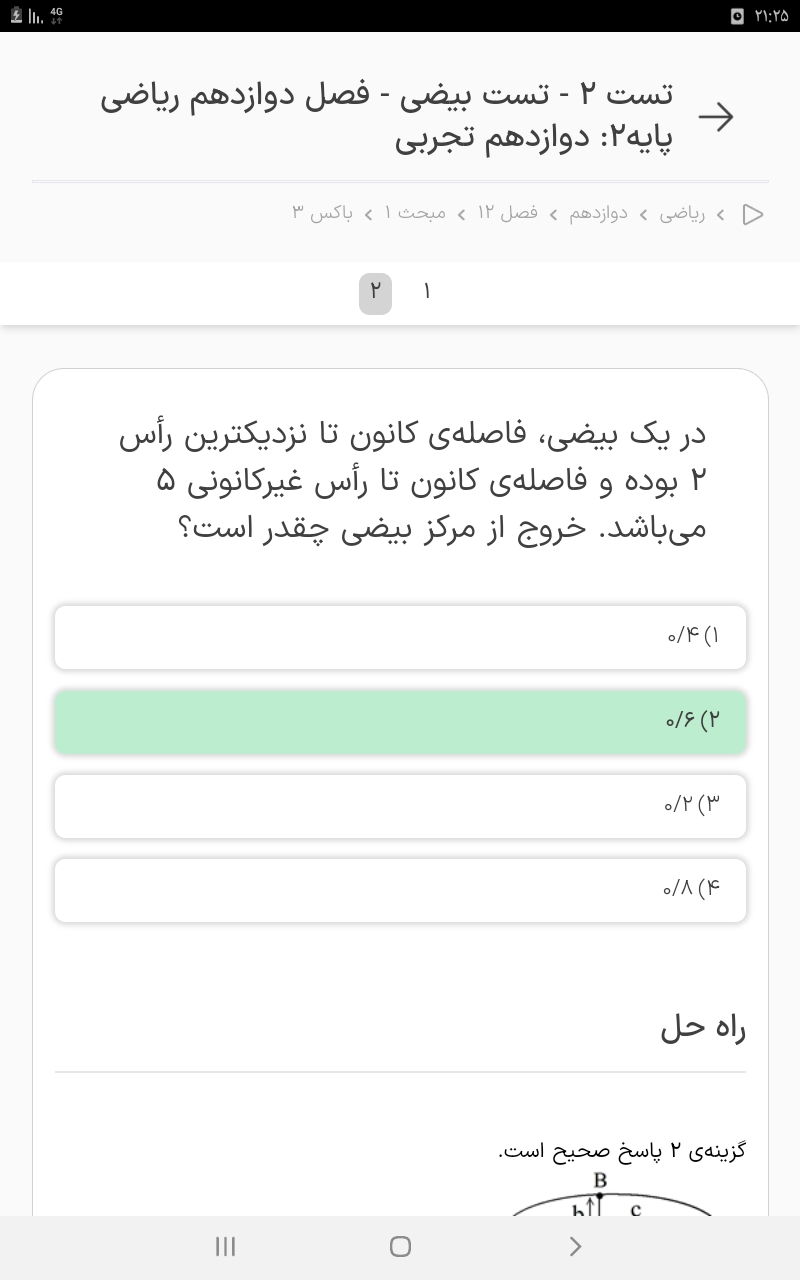800x1280 pixels.
Task: Select answer option 3 (۰/۲)
Action: [x=400, y=805]
